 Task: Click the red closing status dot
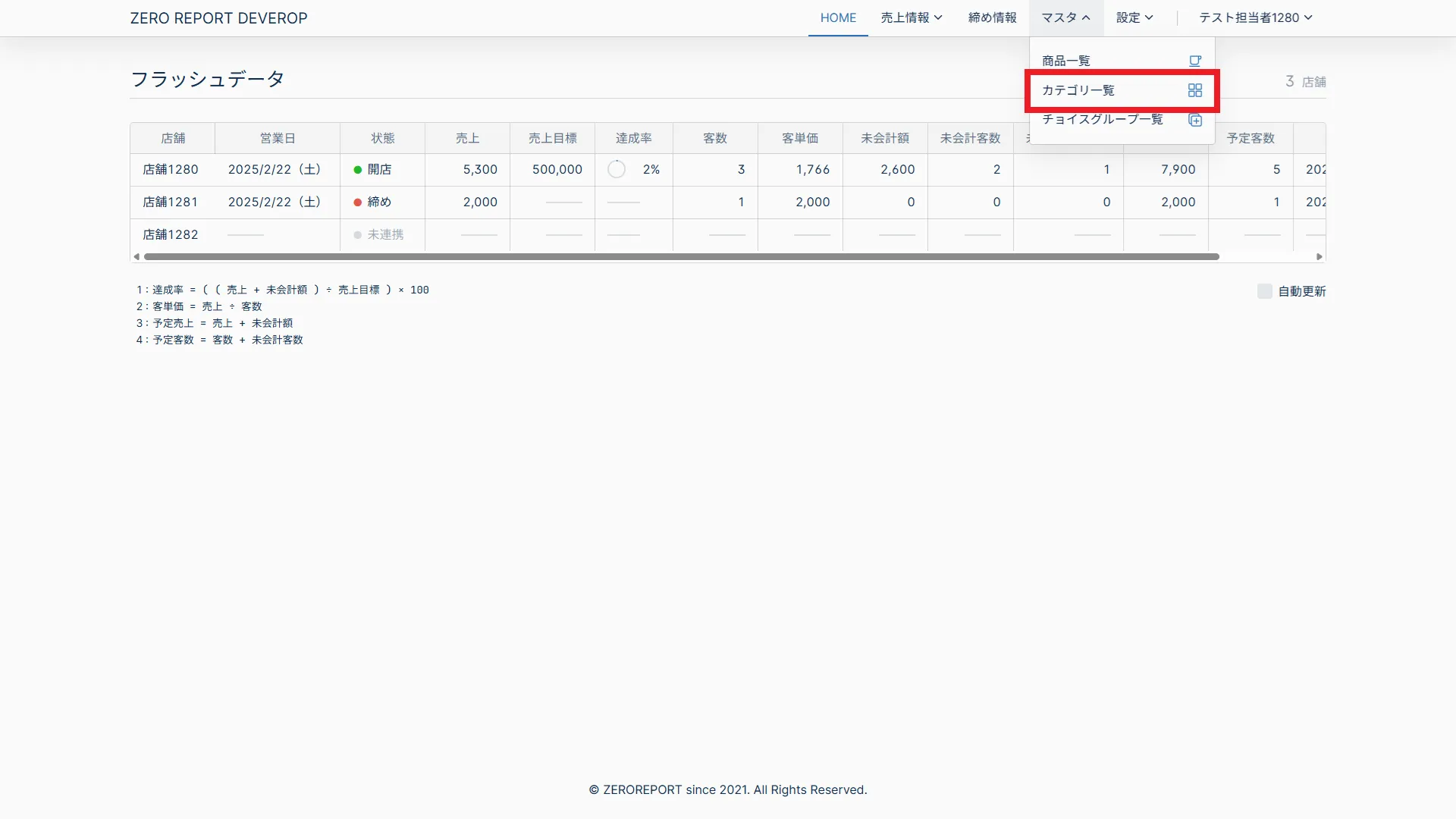coord(358,202)
